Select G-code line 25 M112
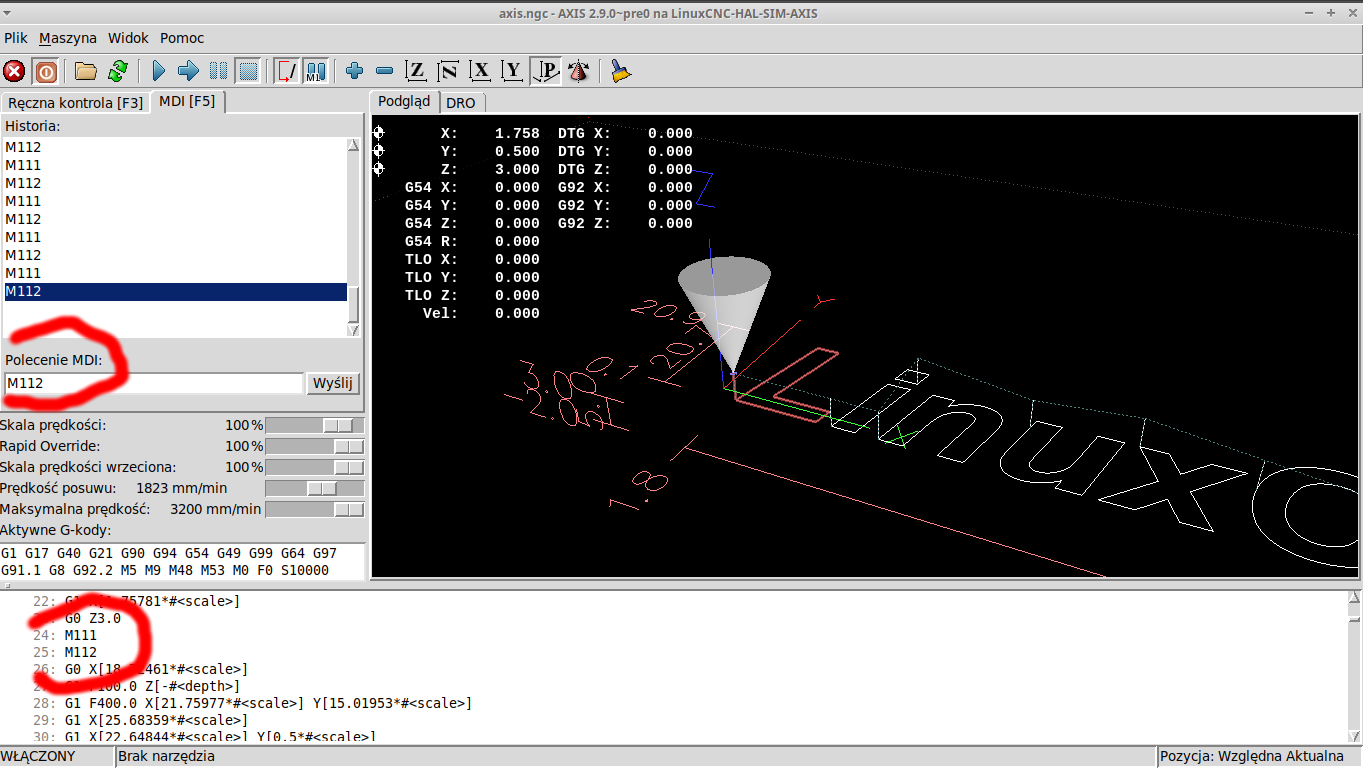 pyautogui.click(x=81, y=652)
